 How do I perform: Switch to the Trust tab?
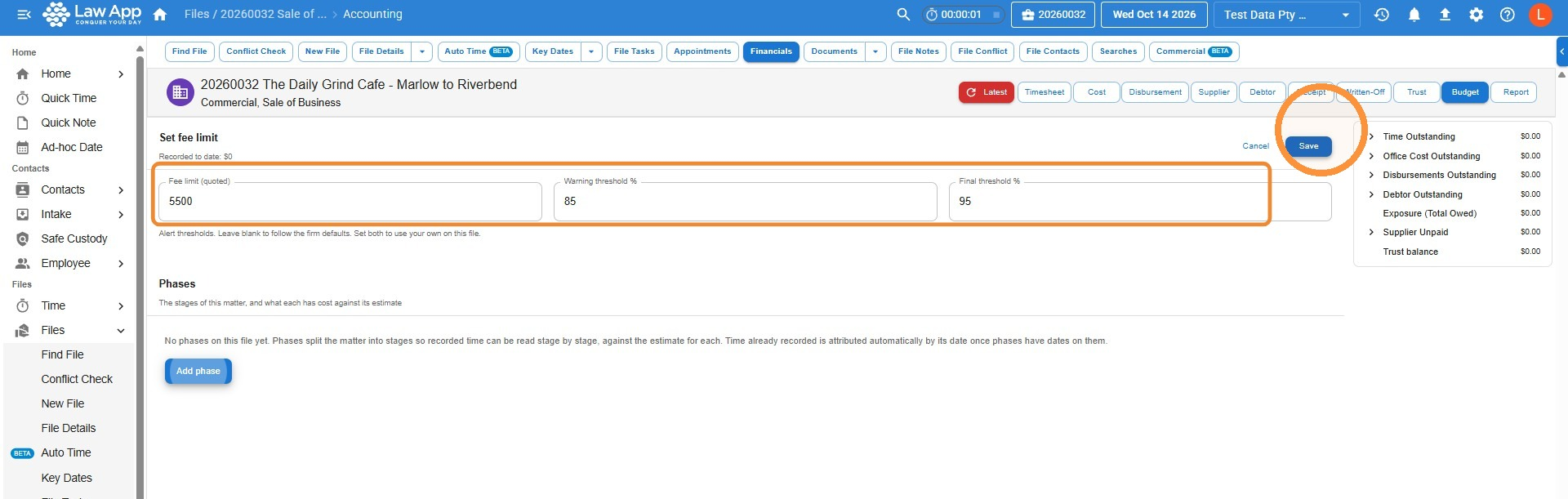[1417, 92]
